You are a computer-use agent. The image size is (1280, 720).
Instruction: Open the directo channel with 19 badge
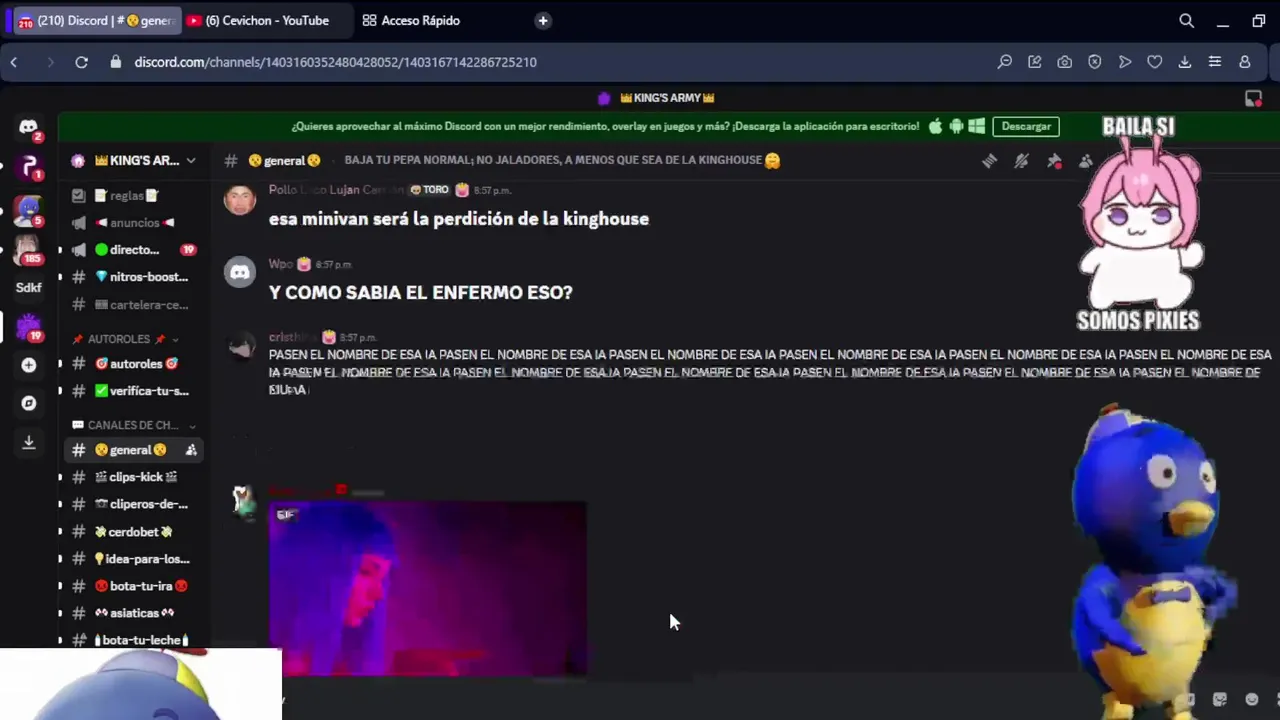(133, 250)
